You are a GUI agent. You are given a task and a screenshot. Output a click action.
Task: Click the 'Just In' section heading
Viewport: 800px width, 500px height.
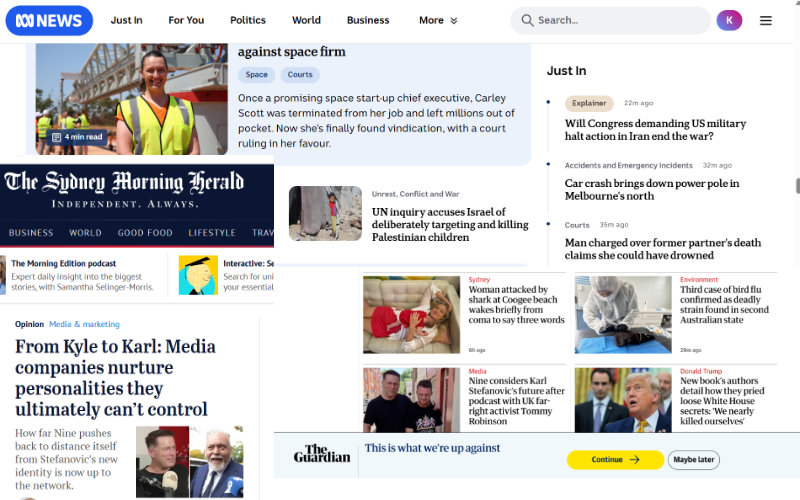point(566,71)
